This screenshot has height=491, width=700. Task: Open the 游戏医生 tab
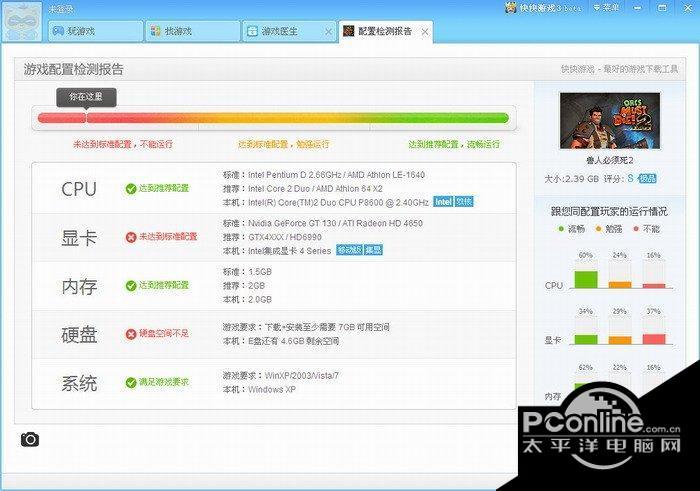coord(289,31)
